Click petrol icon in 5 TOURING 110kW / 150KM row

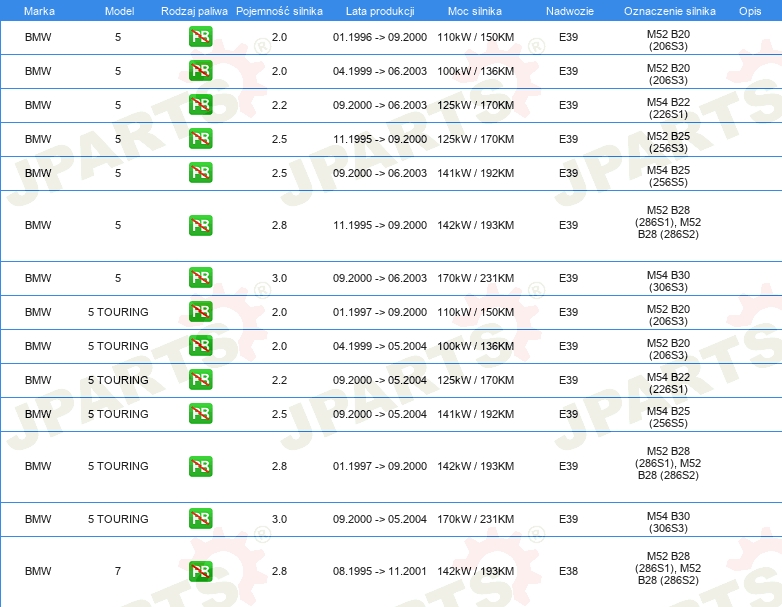pyautogui.click(x=200, y=312)
